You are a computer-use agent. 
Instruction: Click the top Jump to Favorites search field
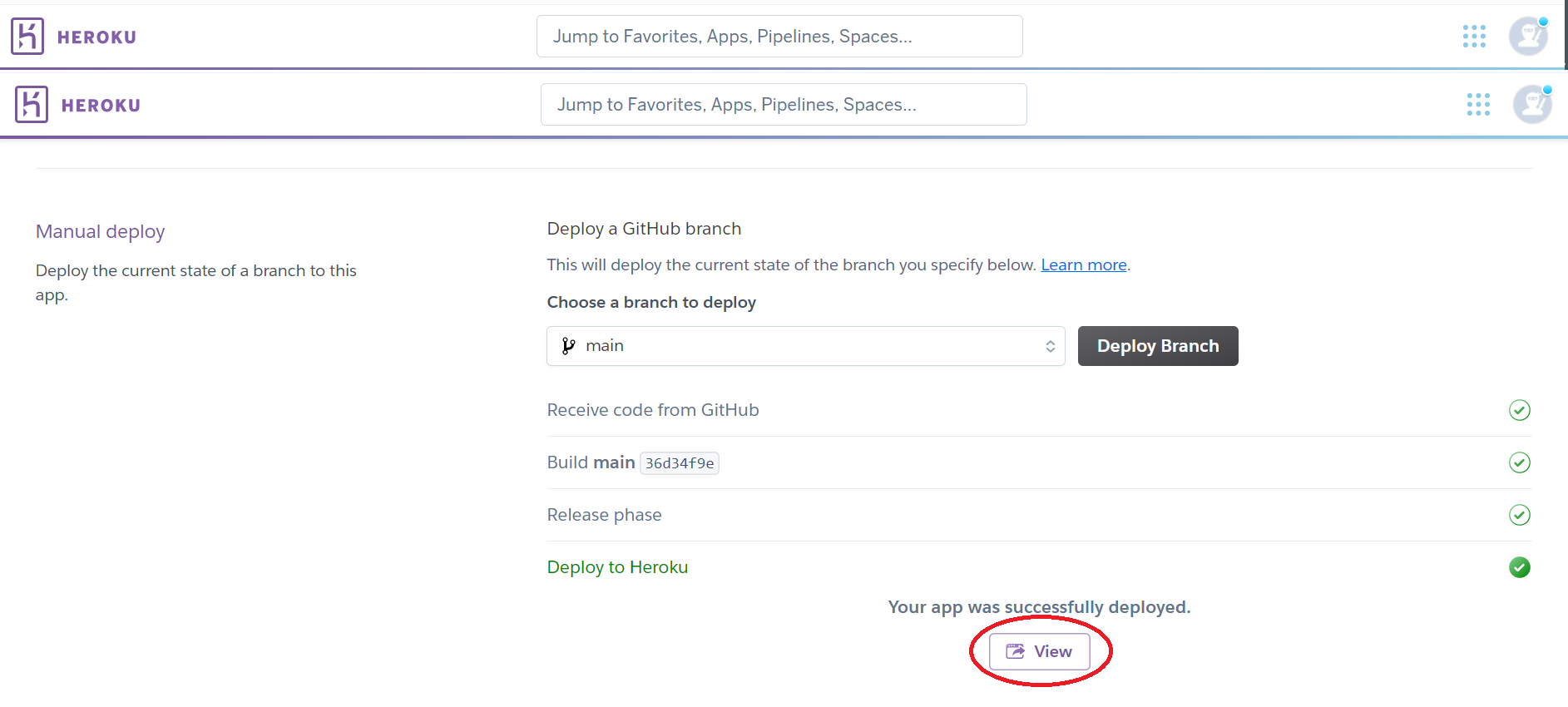(779, 37)
